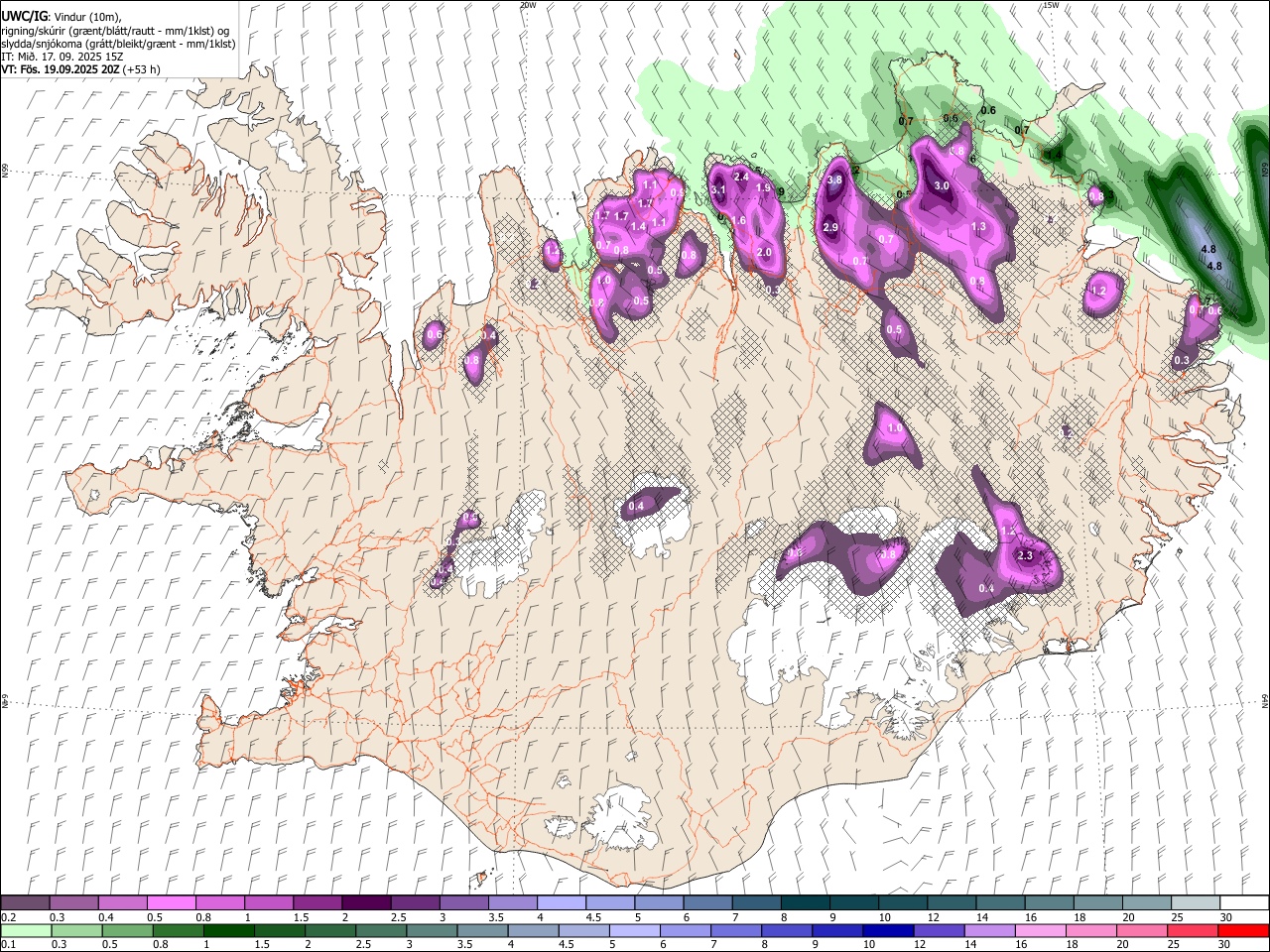Pick the dark purple 2 swatch in upper legend
This screenshot has width=1270, height=952.
pos(365,903)
